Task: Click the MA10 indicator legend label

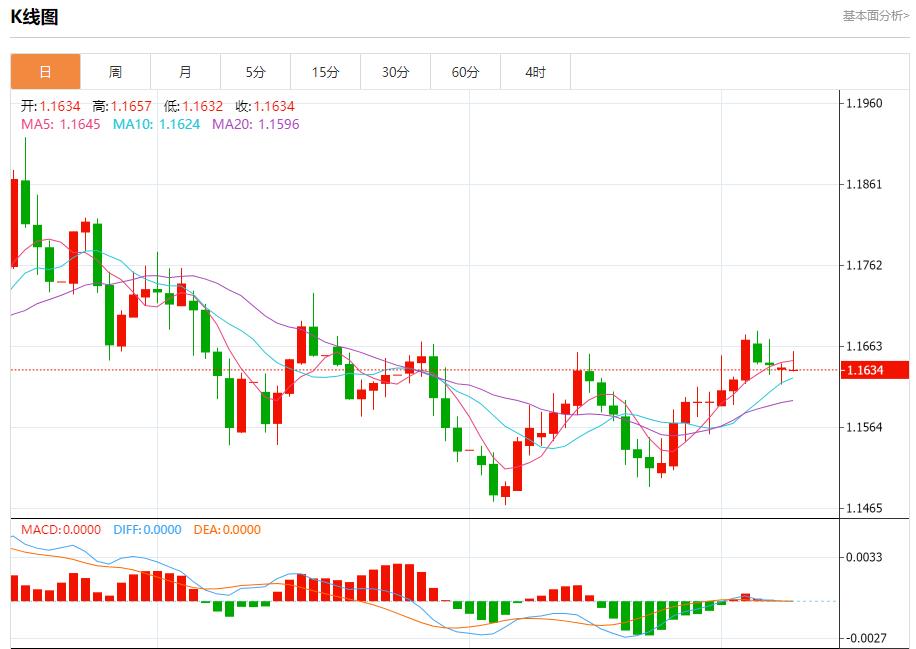Action: [x=156, y=125]
